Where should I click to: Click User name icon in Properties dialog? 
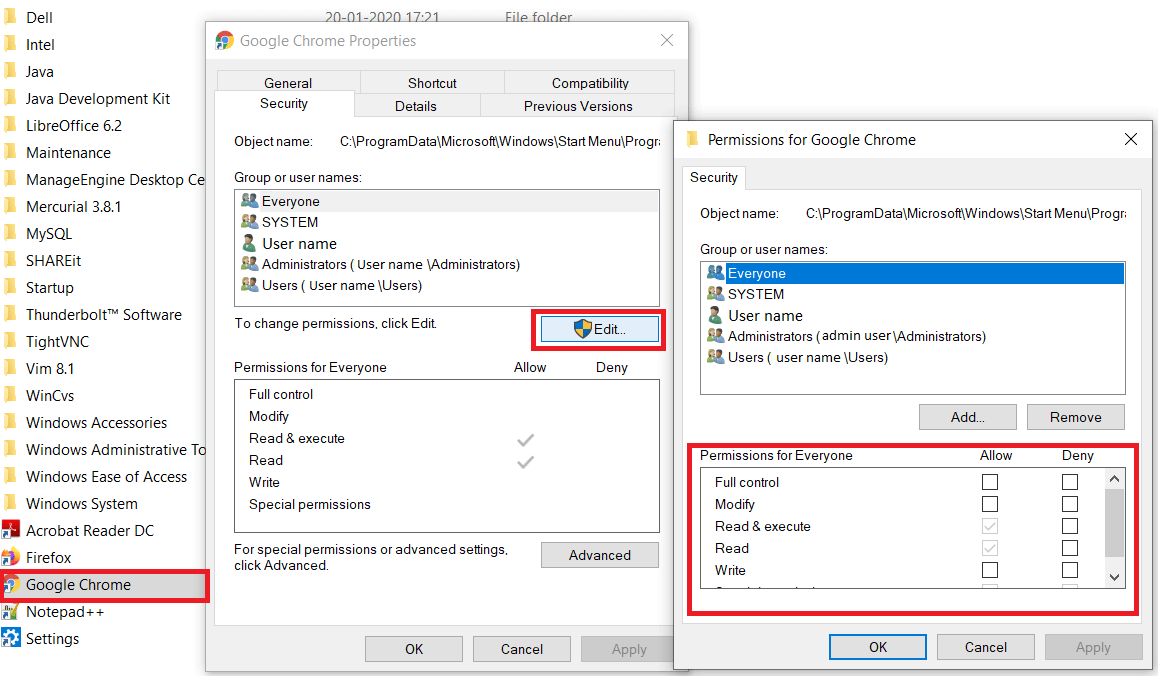tap(249, 243)
